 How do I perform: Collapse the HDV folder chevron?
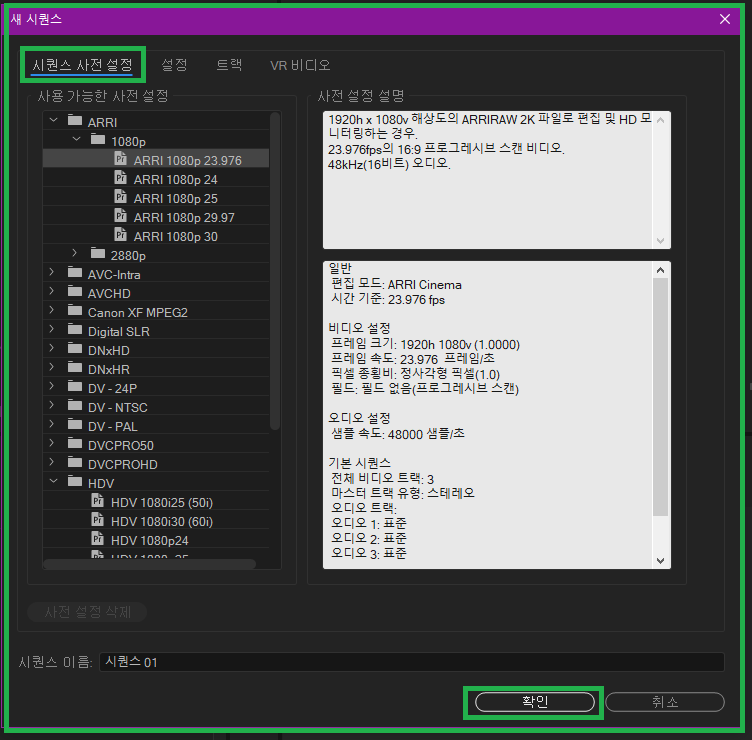click(53, 481)
